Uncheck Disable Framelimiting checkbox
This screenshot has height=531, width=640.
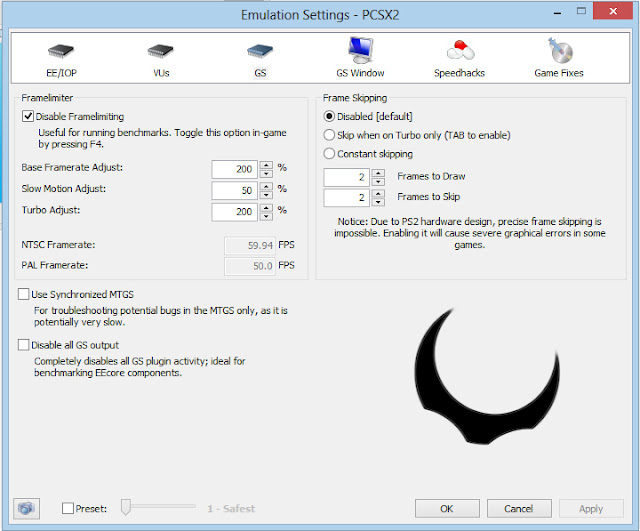coord(28,116)
